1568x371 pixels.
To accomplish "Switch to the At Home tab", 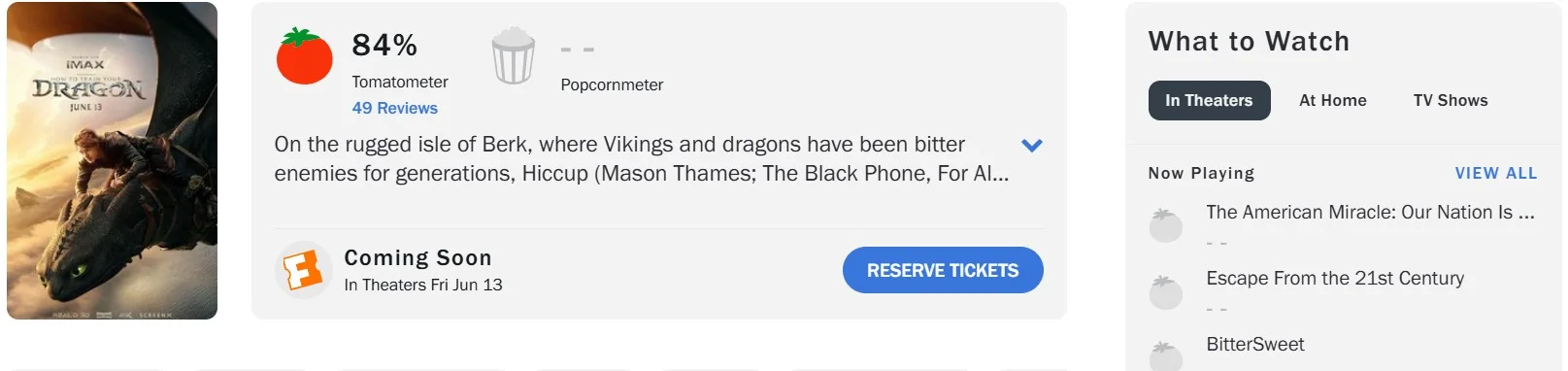I will click(x=1332, y=100).
